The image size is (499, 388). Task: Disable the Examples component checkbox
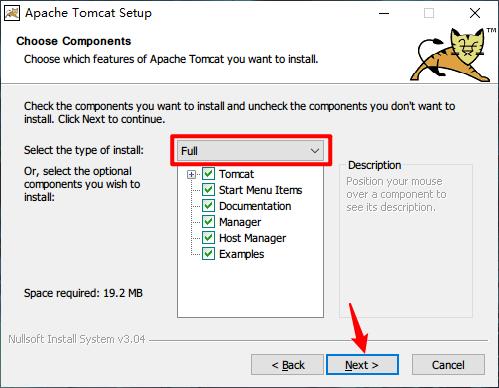[x=209, y=254]
